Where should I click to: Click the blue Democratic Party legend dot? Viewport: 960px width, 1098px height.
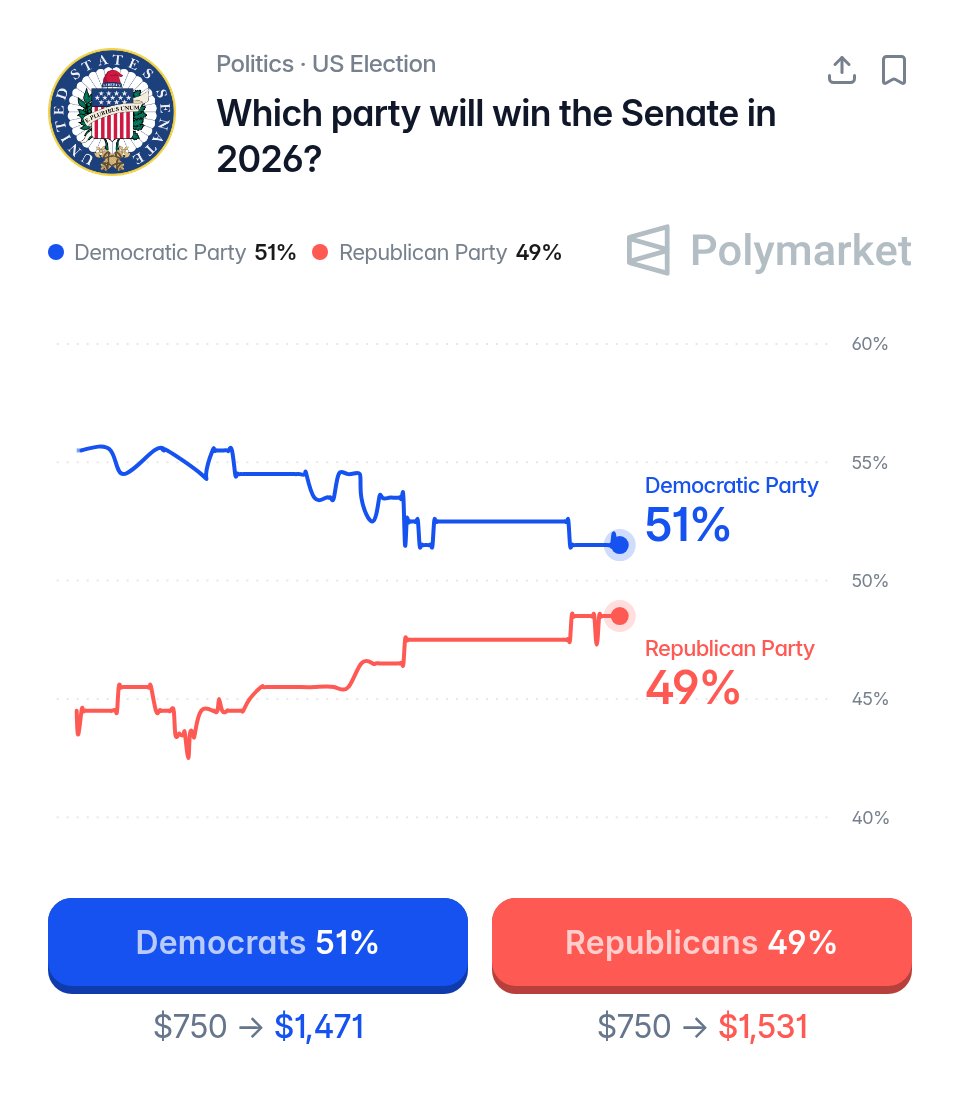[56, 252]
